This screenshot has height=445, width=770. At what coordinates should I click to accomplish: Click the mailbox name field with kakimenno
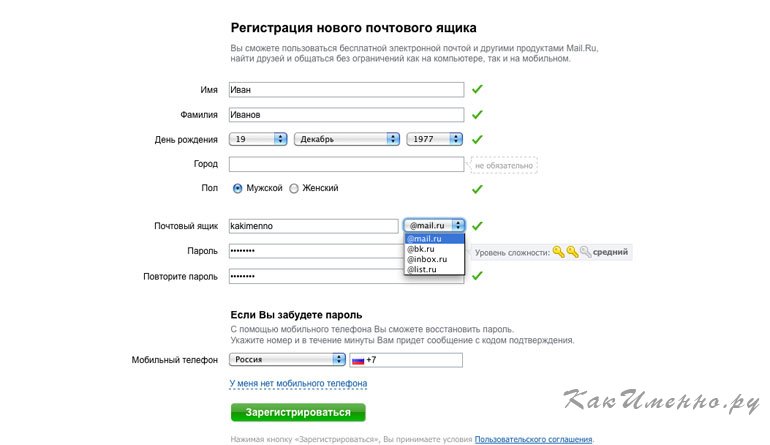[x=313, y=226]
